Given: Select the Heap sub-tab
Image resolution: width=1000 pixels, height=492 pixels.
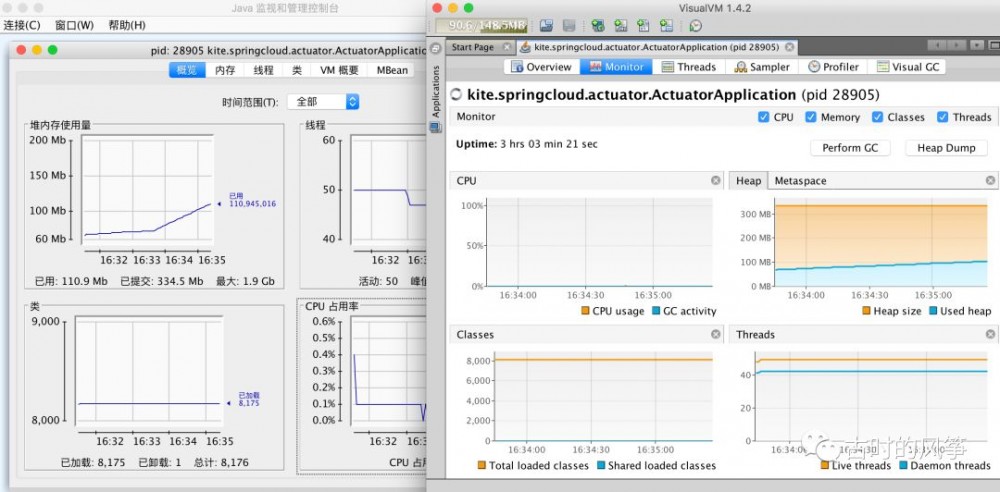Looking at the screenshot, I should (x=748, y=181).
